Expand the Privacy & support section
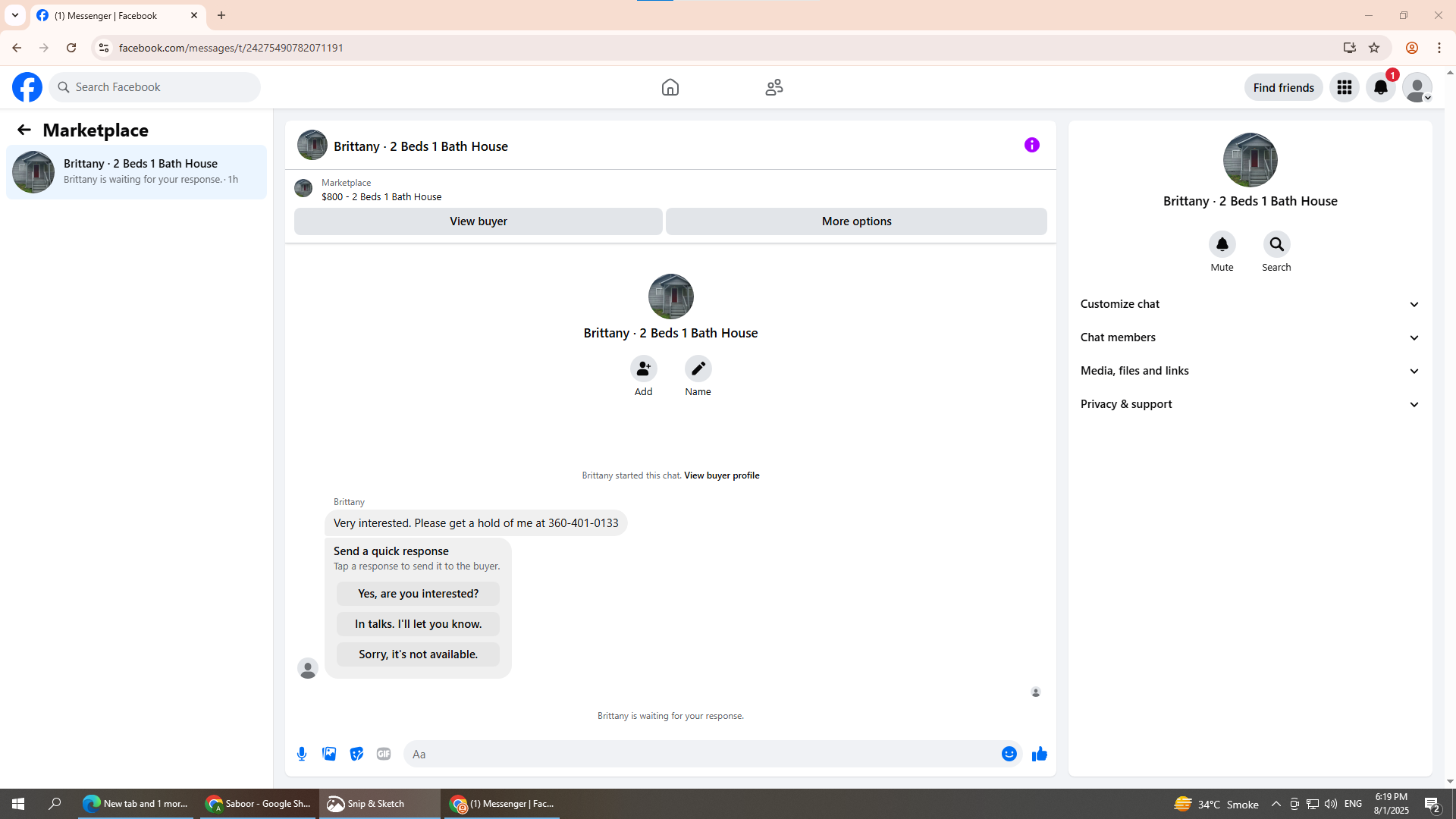 [1250, 404]
